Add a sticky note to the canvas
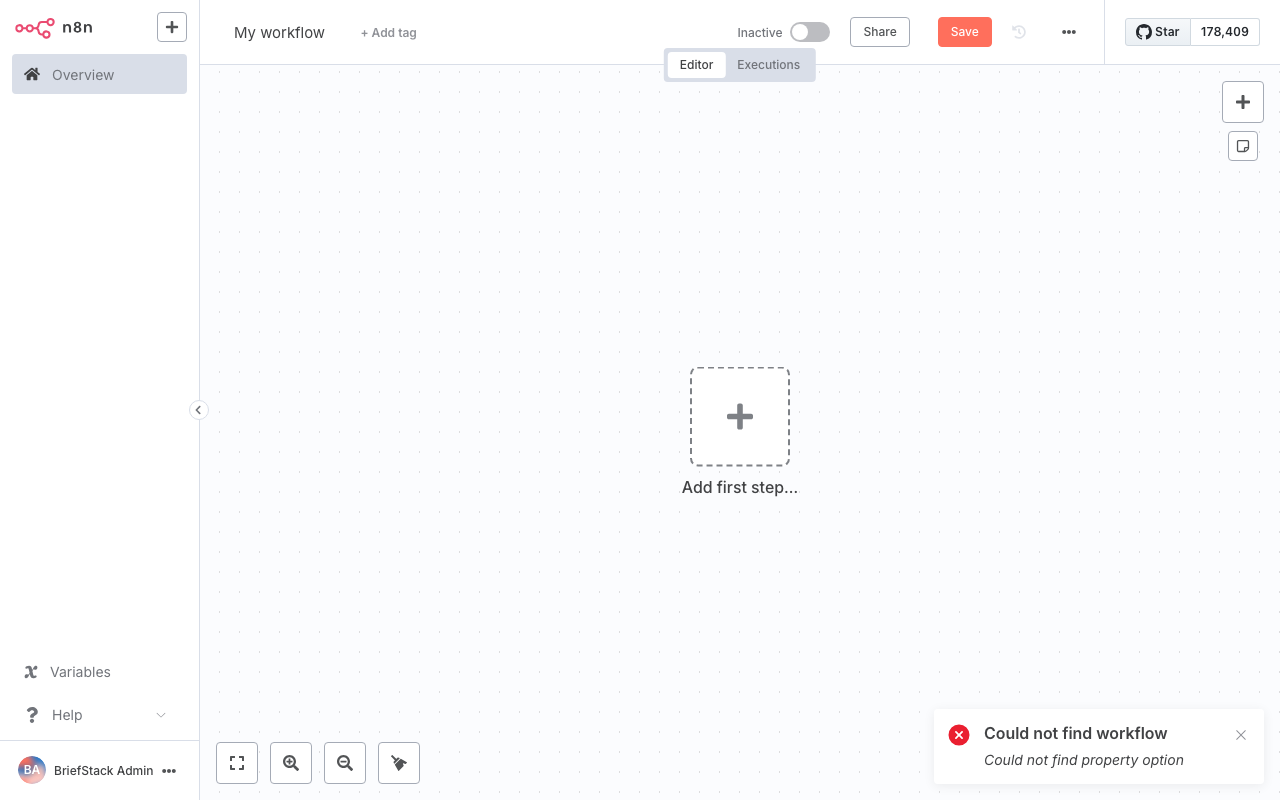Image resolution: width=1280 pixels, height=800 pixels. 1243,146
